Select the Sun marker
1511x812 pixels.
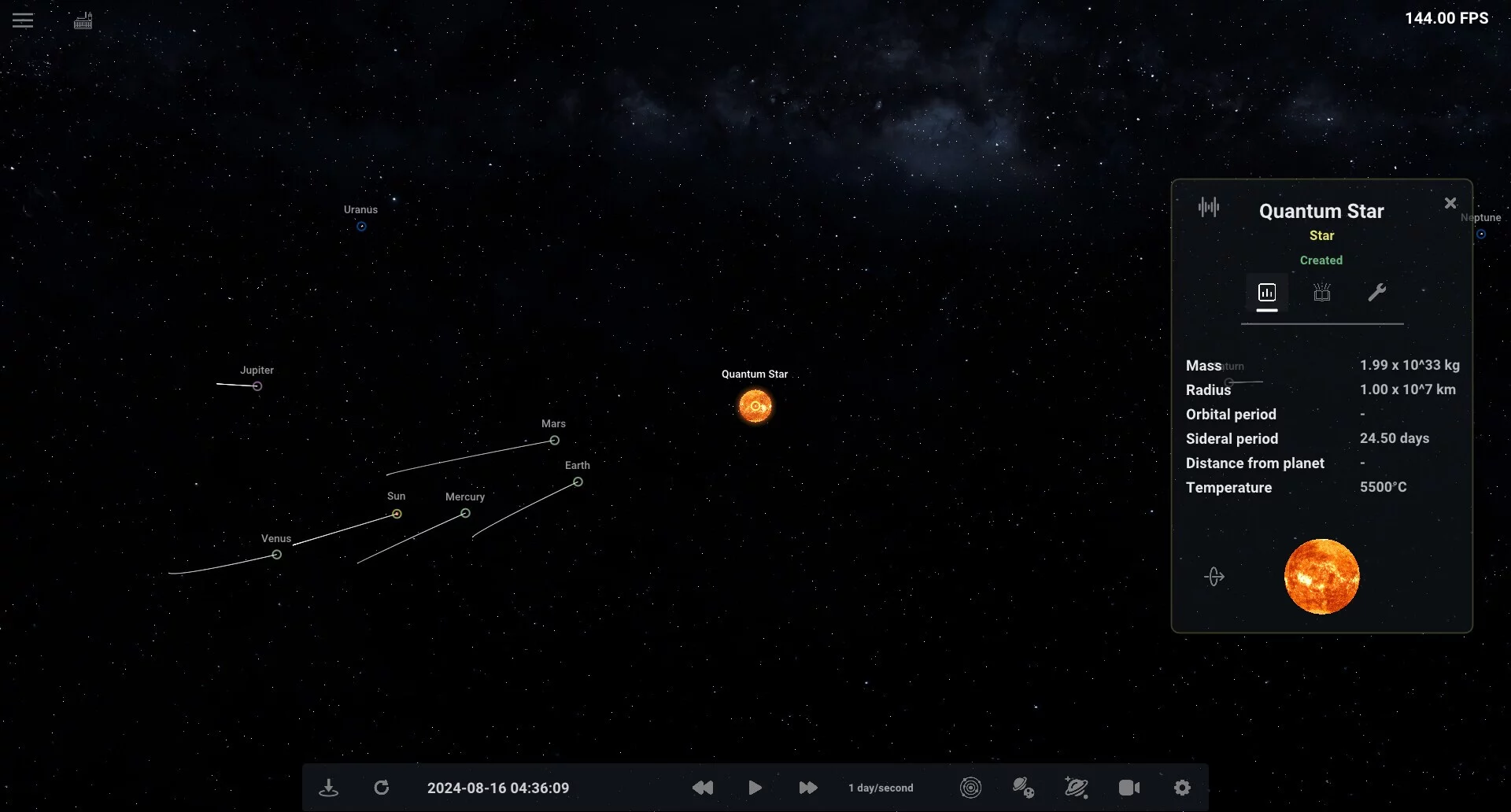pos(397,514)
